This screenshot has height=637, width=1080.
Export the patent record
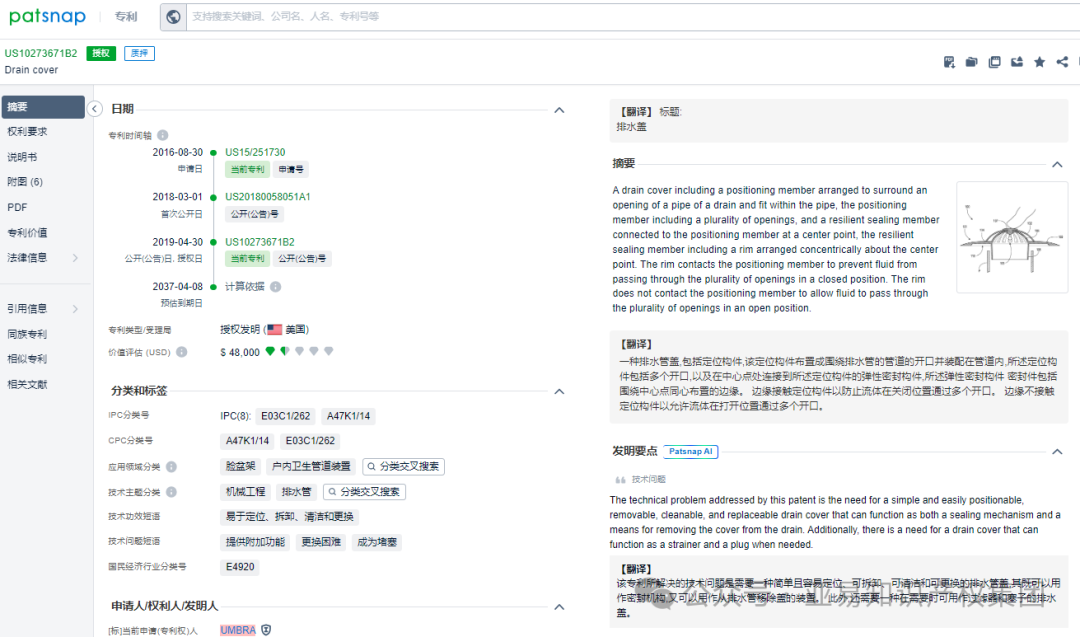pyautogui.click(x=1017, y=62)
